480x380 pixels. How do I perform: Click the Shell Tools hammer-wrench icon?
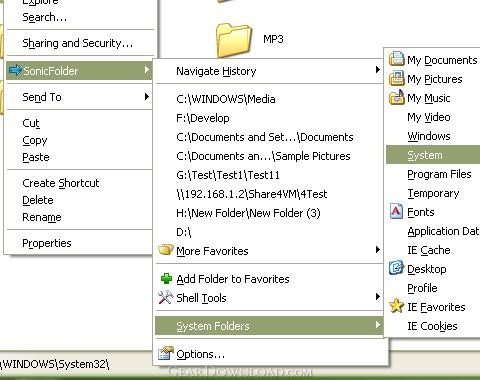[166, 297]
